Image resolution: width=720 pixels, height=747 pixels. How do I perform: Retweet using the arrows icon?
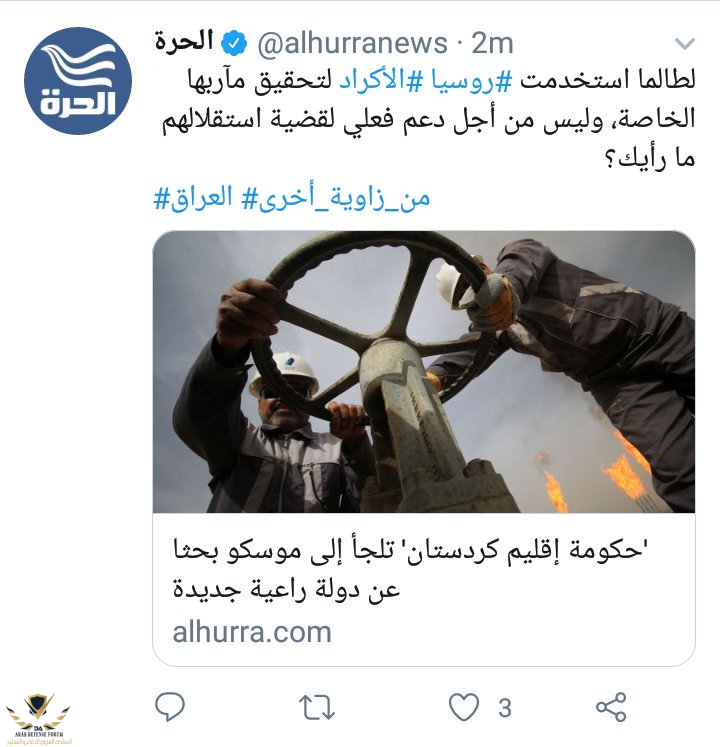coord(316,707)
